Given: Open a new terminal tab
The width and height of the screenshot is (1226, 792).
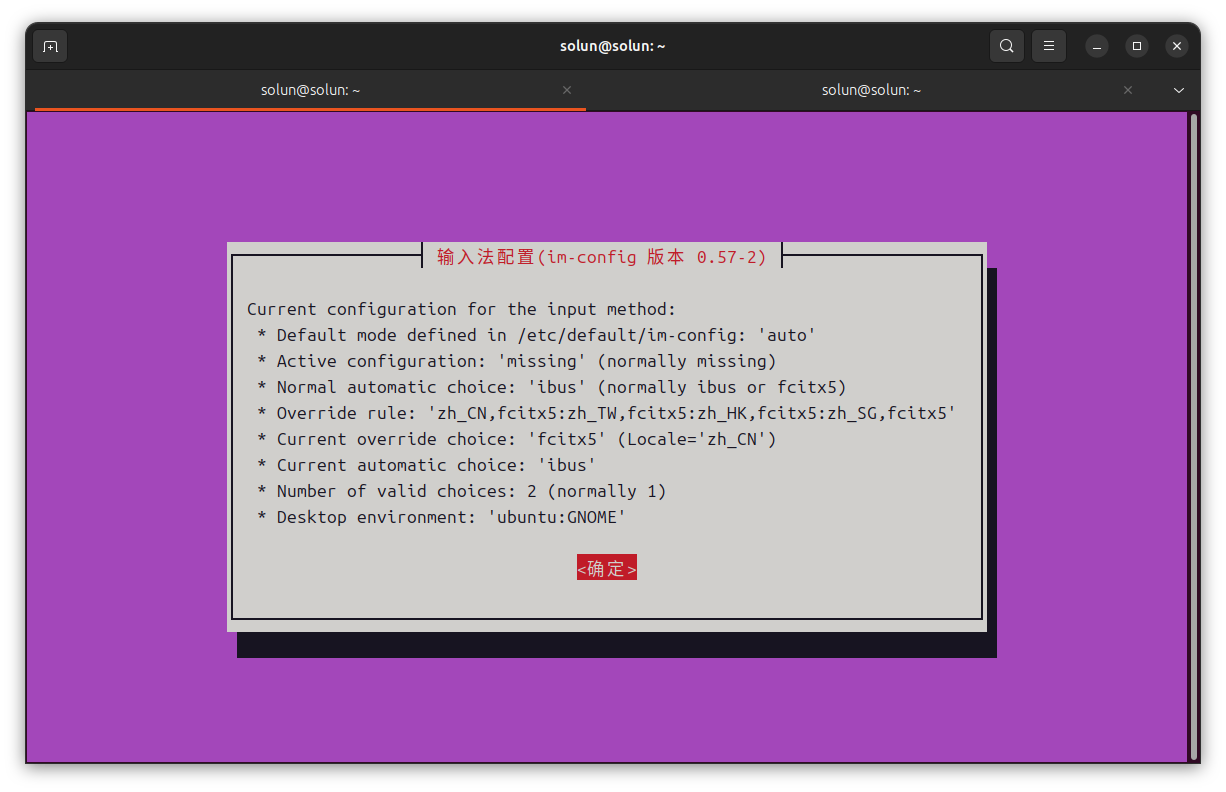Looking at the screenshot, I should (51, 46).
